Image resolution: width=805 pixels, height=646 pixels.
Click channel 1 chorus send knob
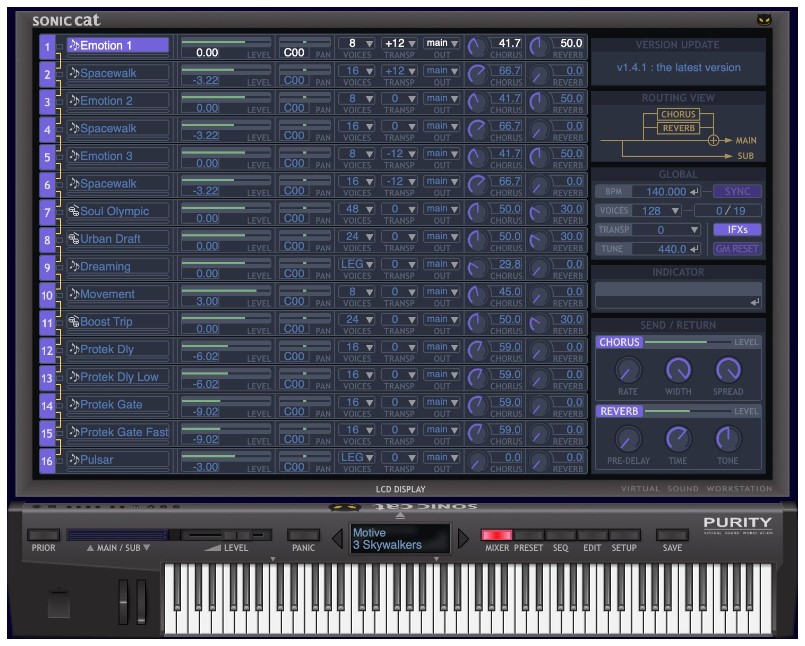point(477,47)
